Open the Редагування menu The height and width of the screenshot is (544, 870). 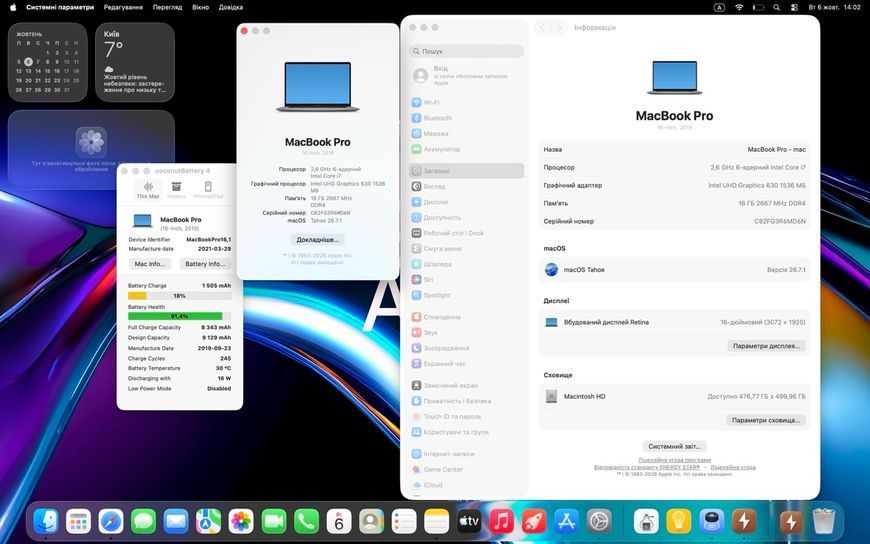coord(123,7)
